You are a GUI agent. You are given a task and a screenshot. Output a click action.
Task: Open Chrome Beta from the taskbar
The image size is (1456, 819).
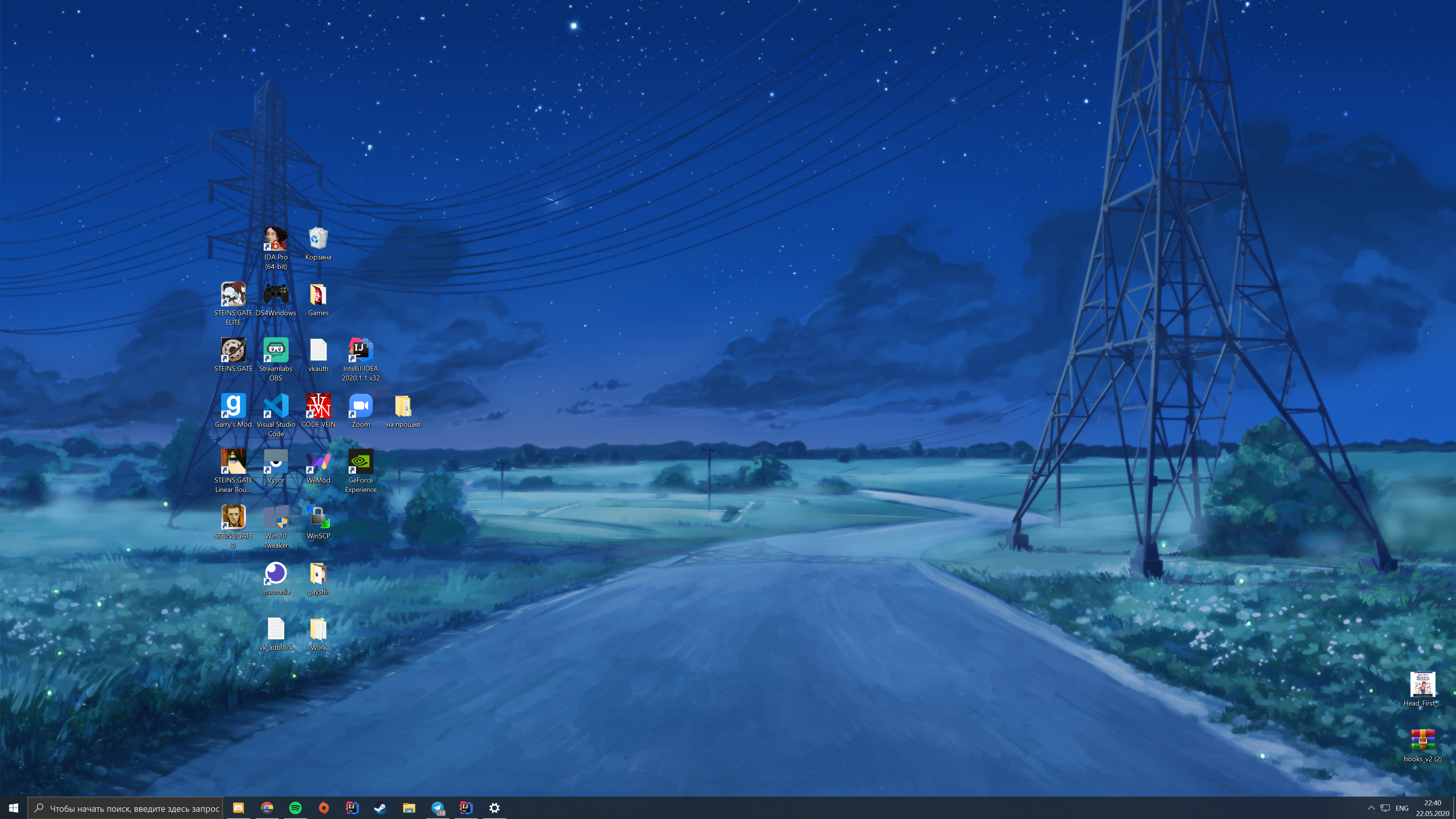(267, 808)
